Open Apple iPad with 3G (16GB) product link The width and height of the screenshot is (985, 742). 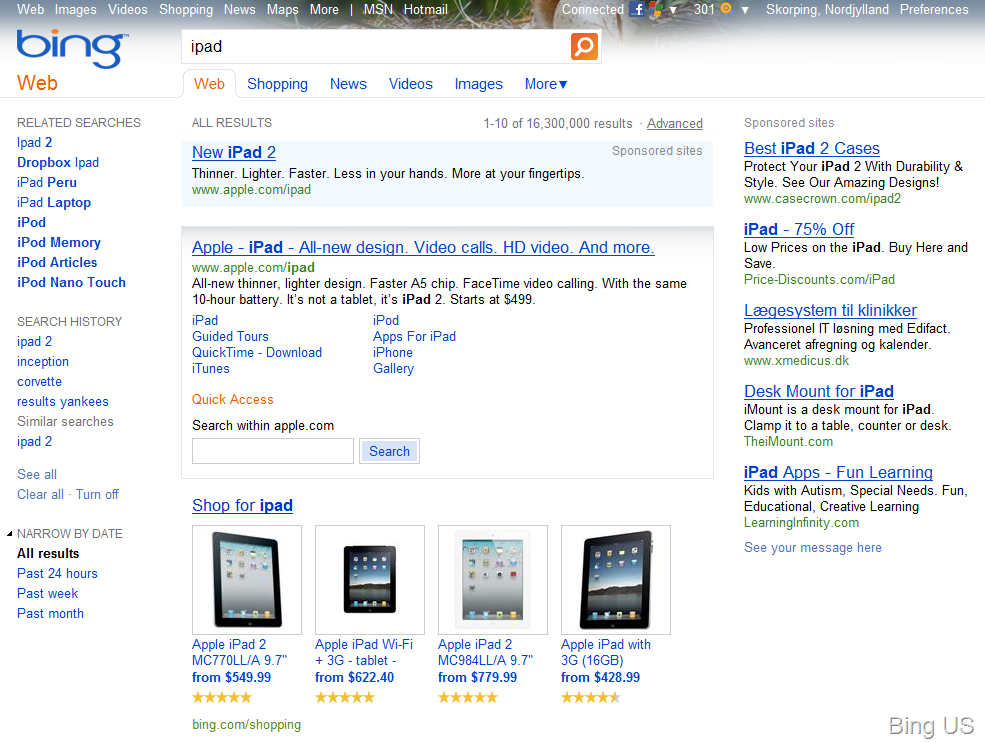(606, 652)
